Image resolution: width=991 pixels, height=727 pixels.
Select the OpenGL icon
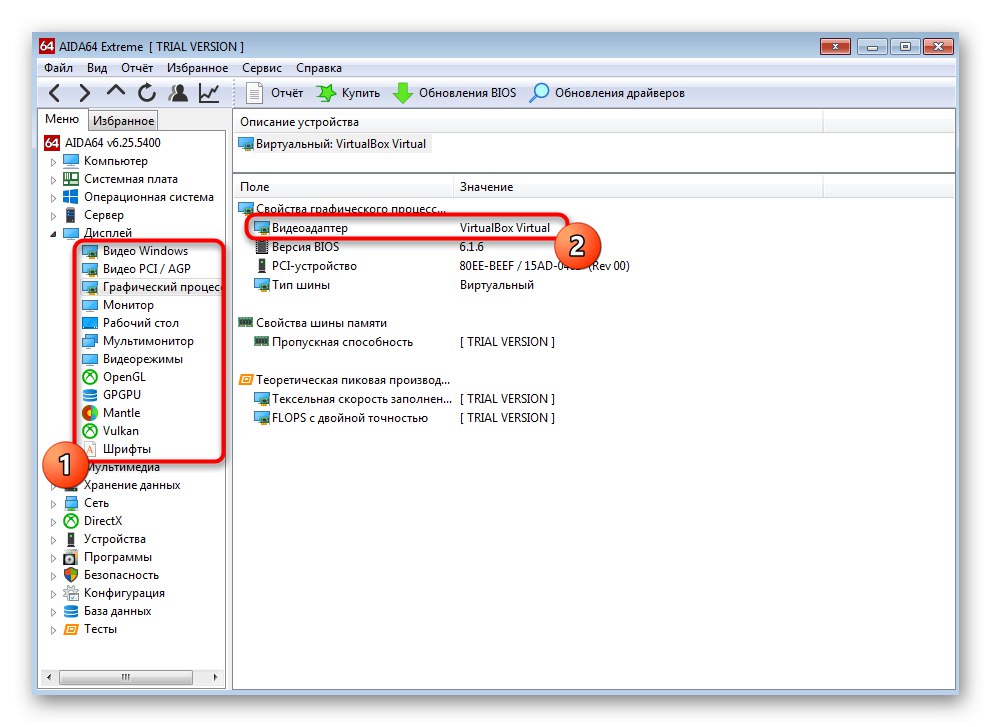[90, 377]
